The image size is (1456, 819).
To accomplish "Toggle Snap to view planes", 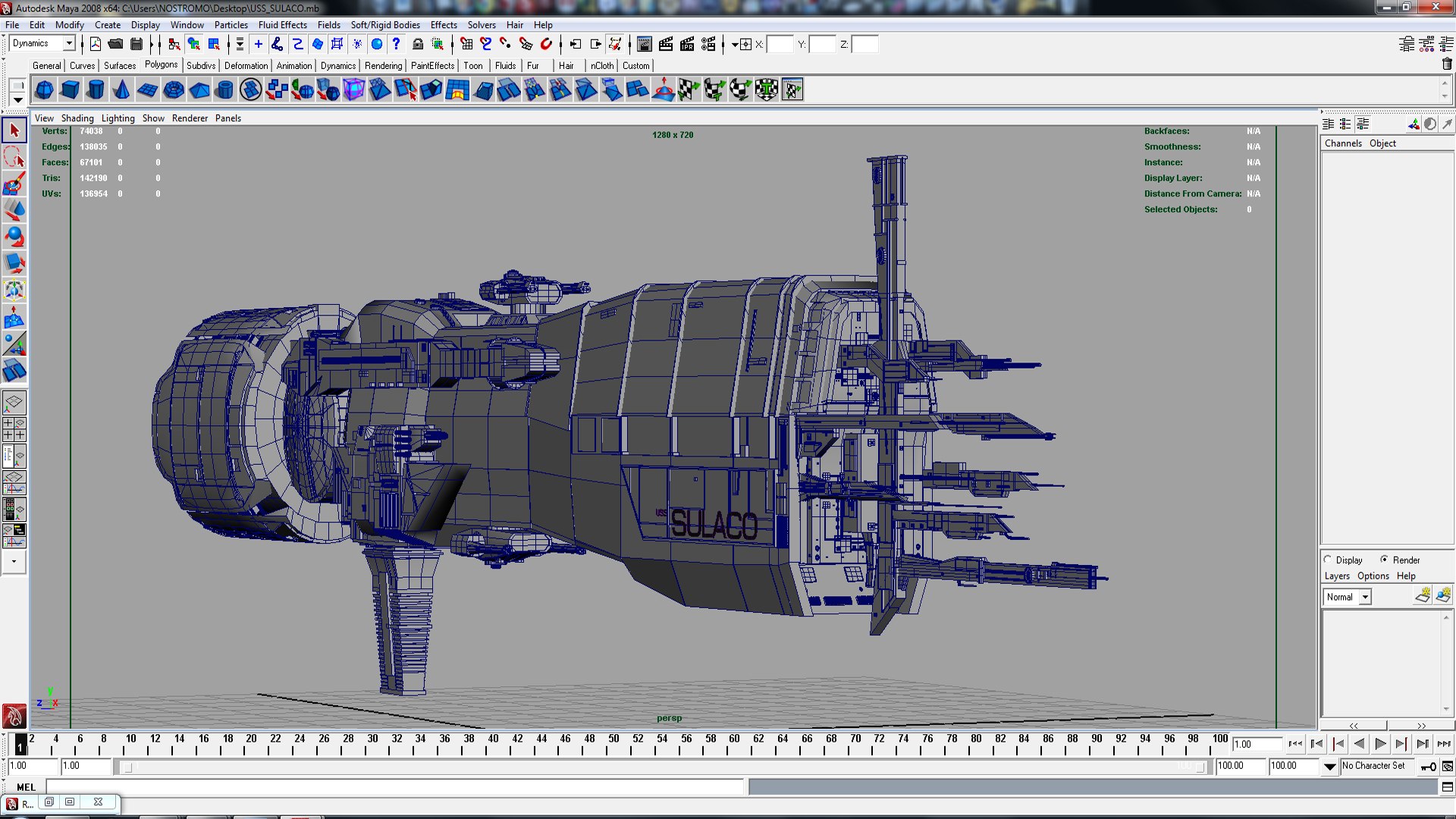I will click(x=526, y=44).
